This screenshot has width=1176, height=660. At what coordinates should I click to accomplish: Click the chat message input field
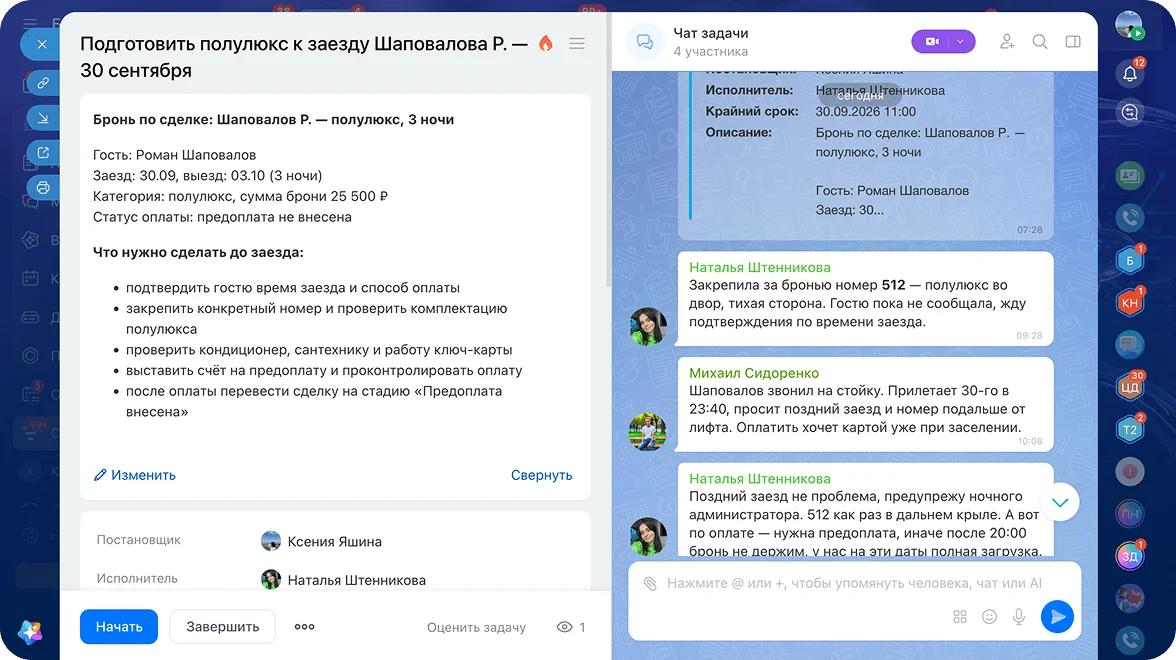tap(855, 584)
